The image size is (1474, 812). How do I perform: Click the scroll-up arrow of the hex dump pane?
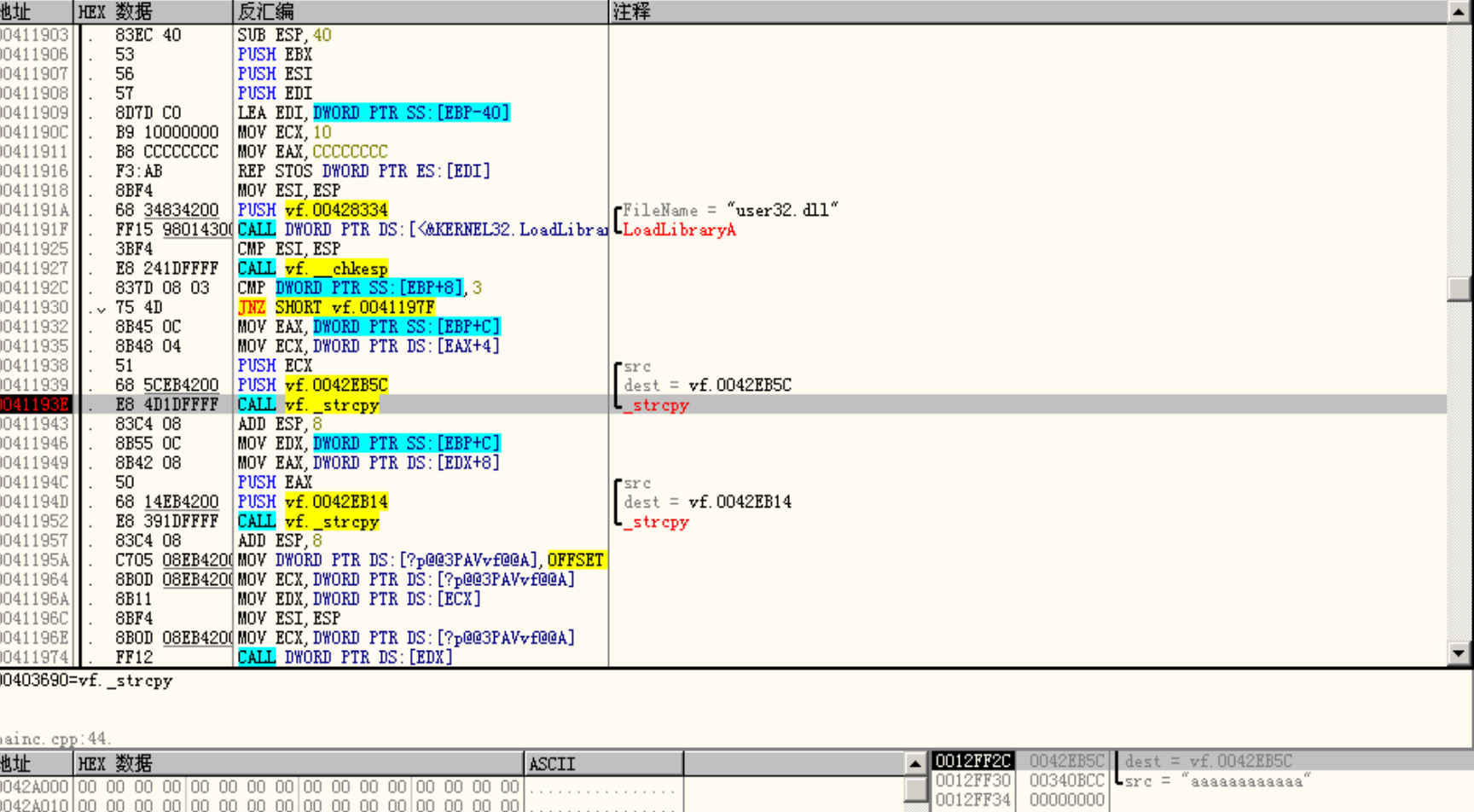[915, 763]
